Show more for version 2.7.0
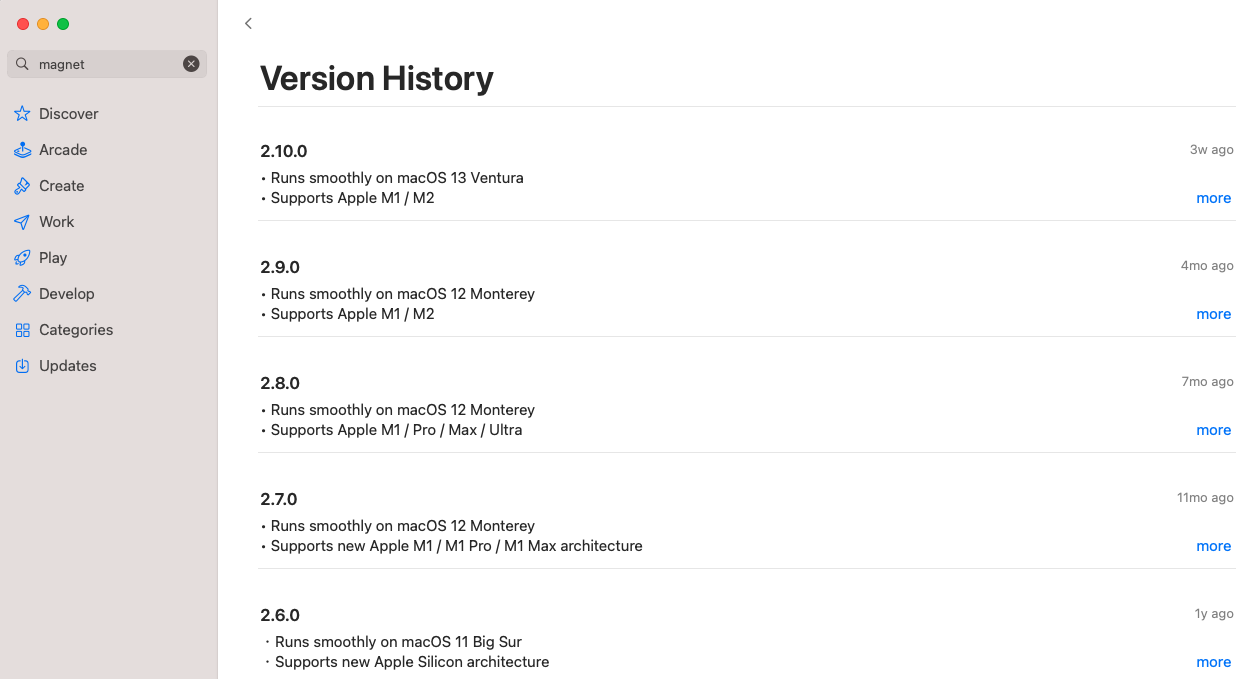This screenshot has height=679, width=1258. [x=1213, y=546]
